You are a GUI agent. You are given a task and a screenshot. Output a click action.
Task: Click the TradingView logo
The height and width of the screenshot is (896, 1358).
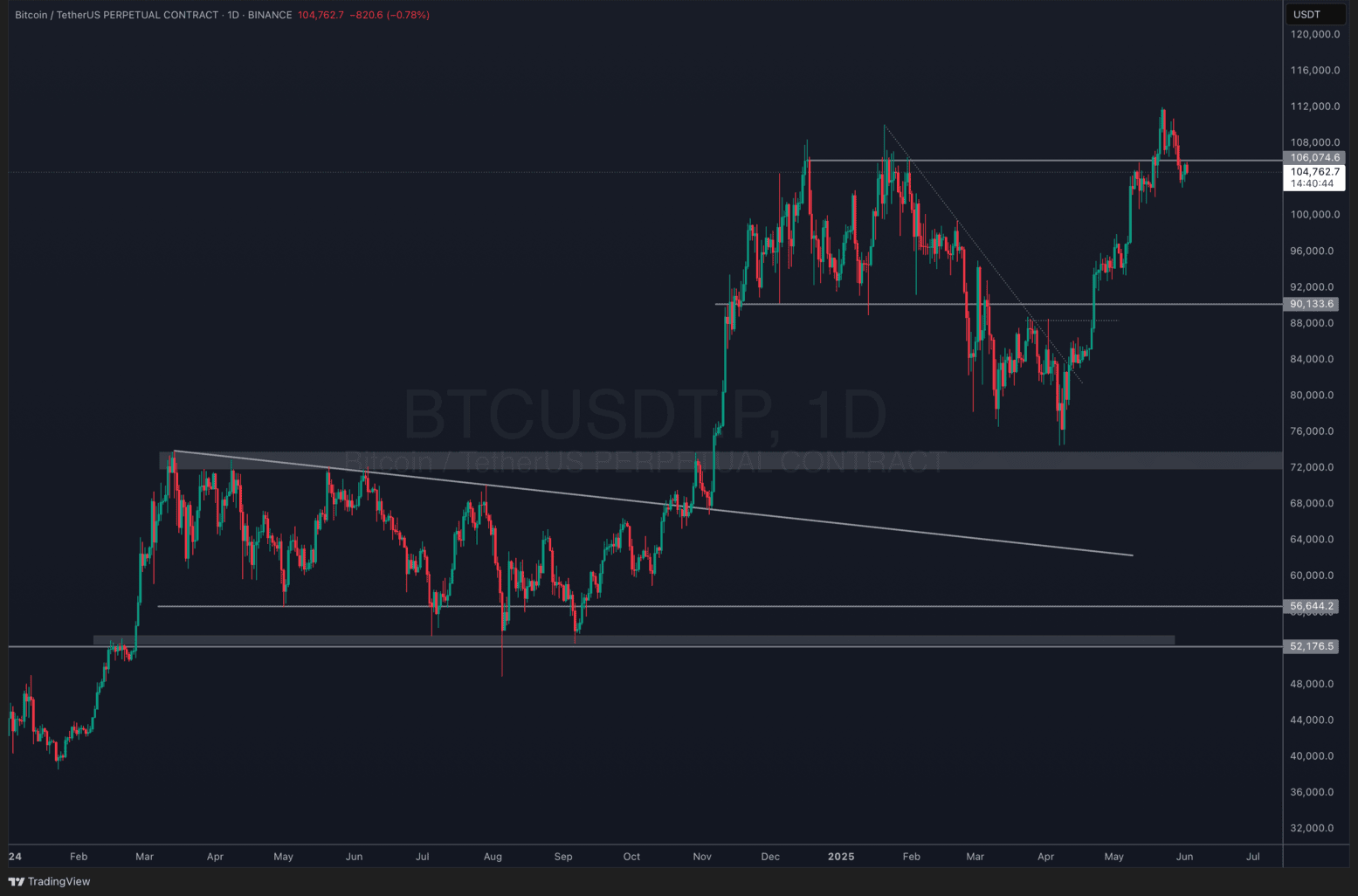[49, 881]
